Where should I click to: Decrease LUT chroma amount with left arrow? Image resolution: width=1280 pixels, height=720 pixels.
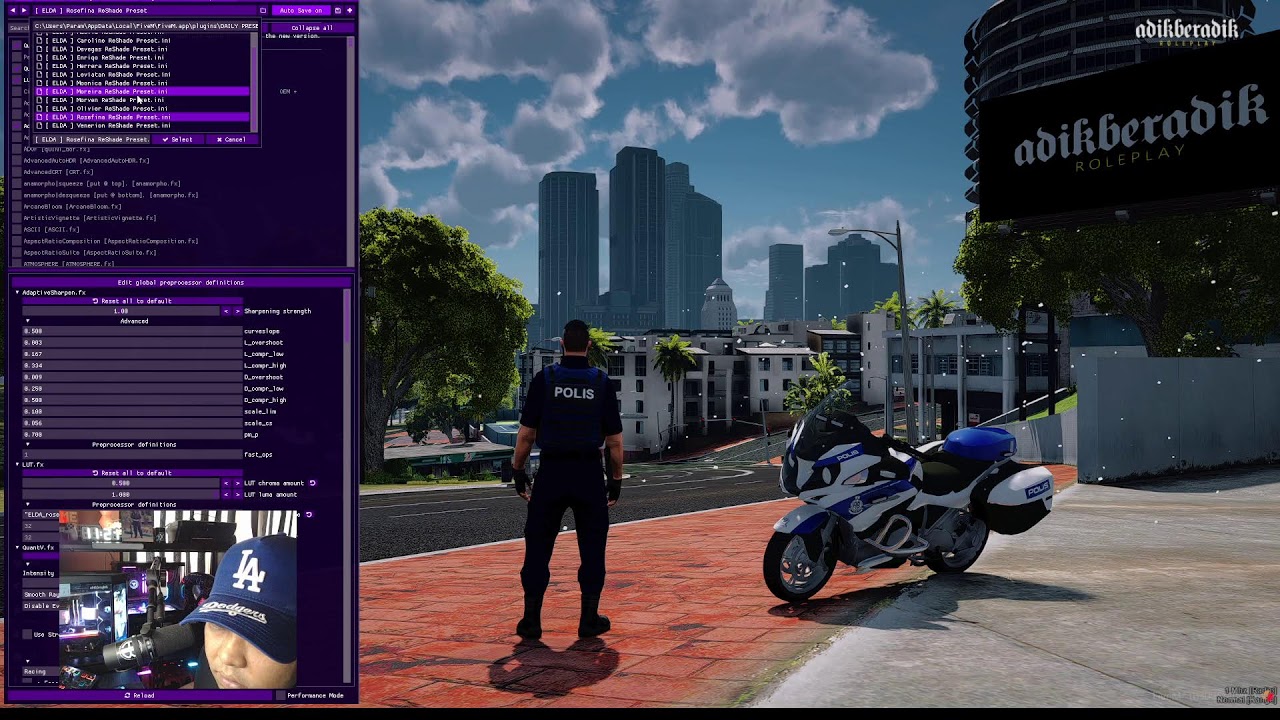point(226,483)
